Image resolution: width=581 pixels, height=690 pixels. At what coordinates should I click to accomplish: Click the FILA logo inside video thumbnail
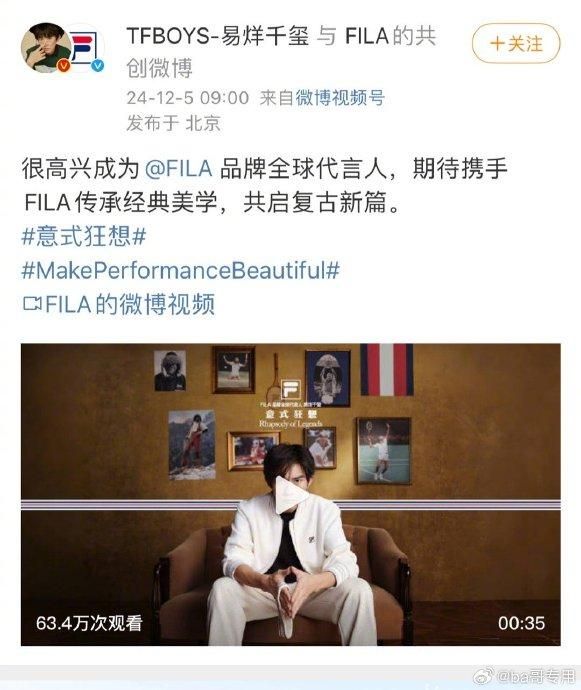pyautogui.click(x=291, y=389)
